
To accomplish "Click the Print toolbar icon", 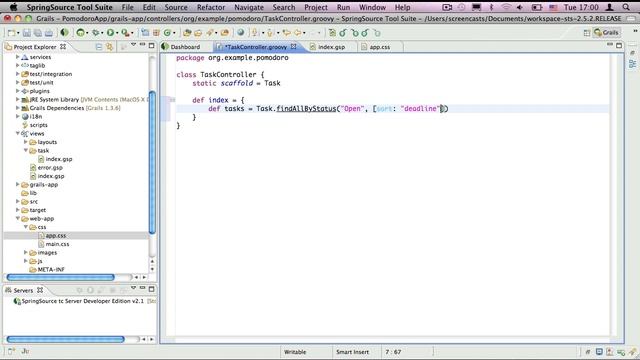I will tap(49, 33).
